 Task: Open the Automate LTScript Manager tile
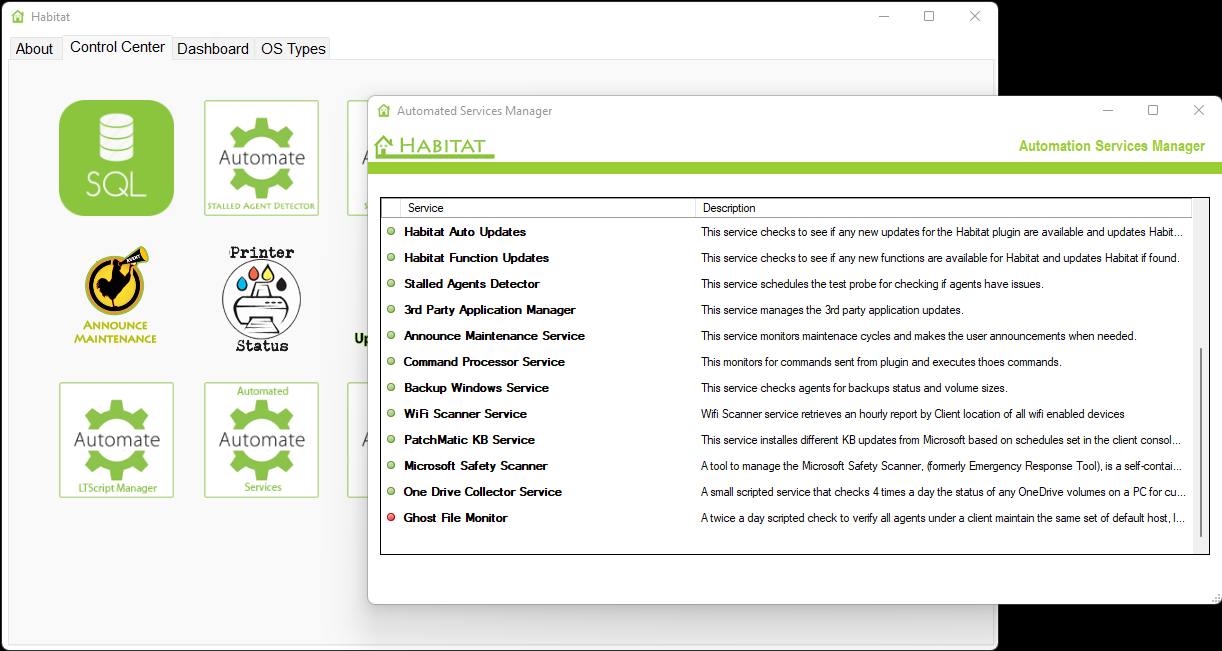point(116,440)
